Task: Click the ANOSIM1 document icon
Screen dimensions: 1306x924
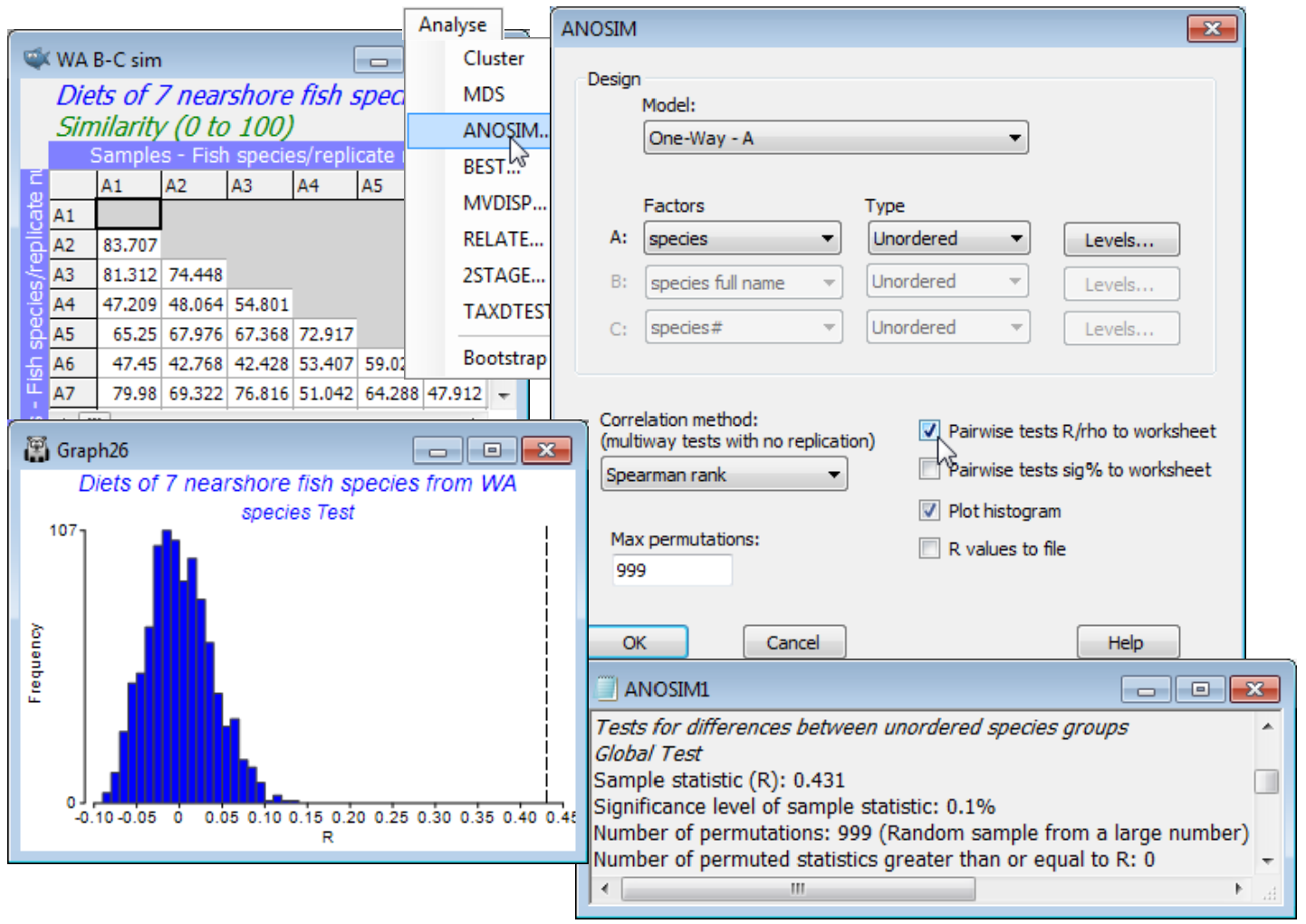Action: click(x=606, y=688)
